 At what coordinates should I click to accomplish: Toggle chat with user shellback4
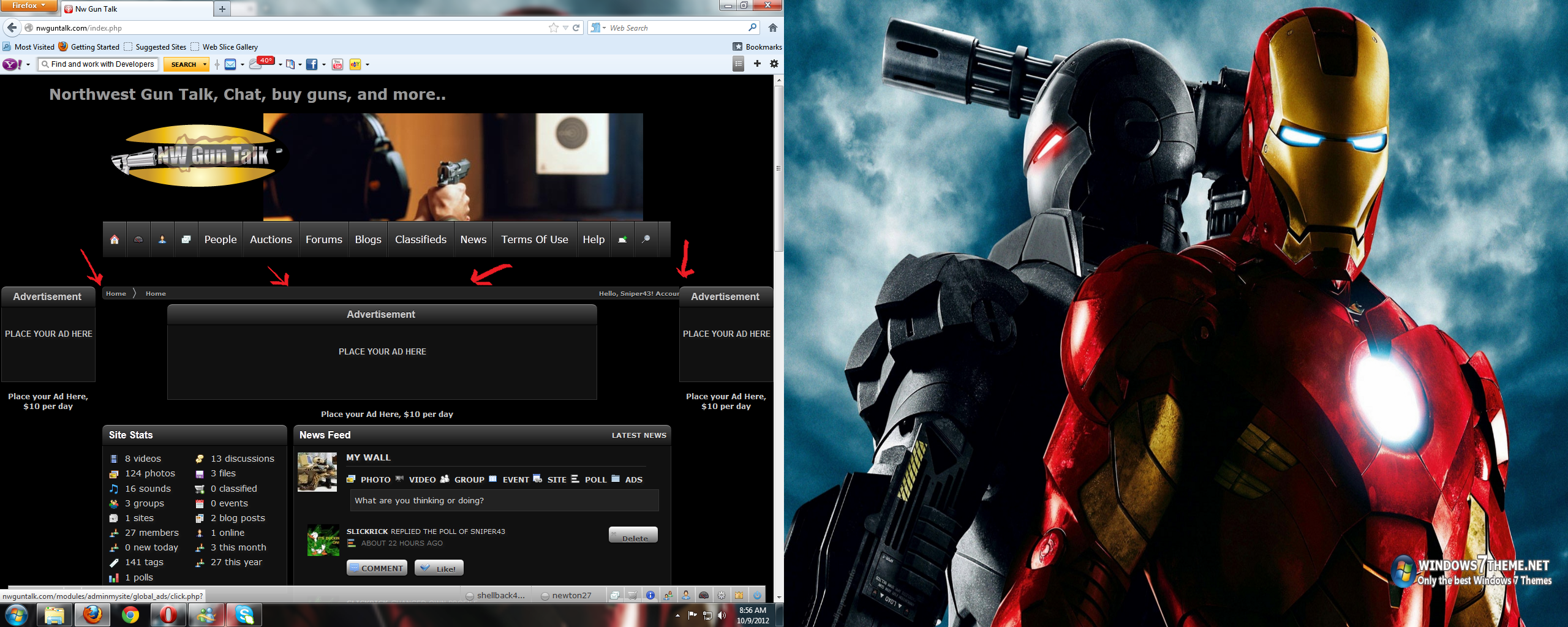tap(496, 595)
